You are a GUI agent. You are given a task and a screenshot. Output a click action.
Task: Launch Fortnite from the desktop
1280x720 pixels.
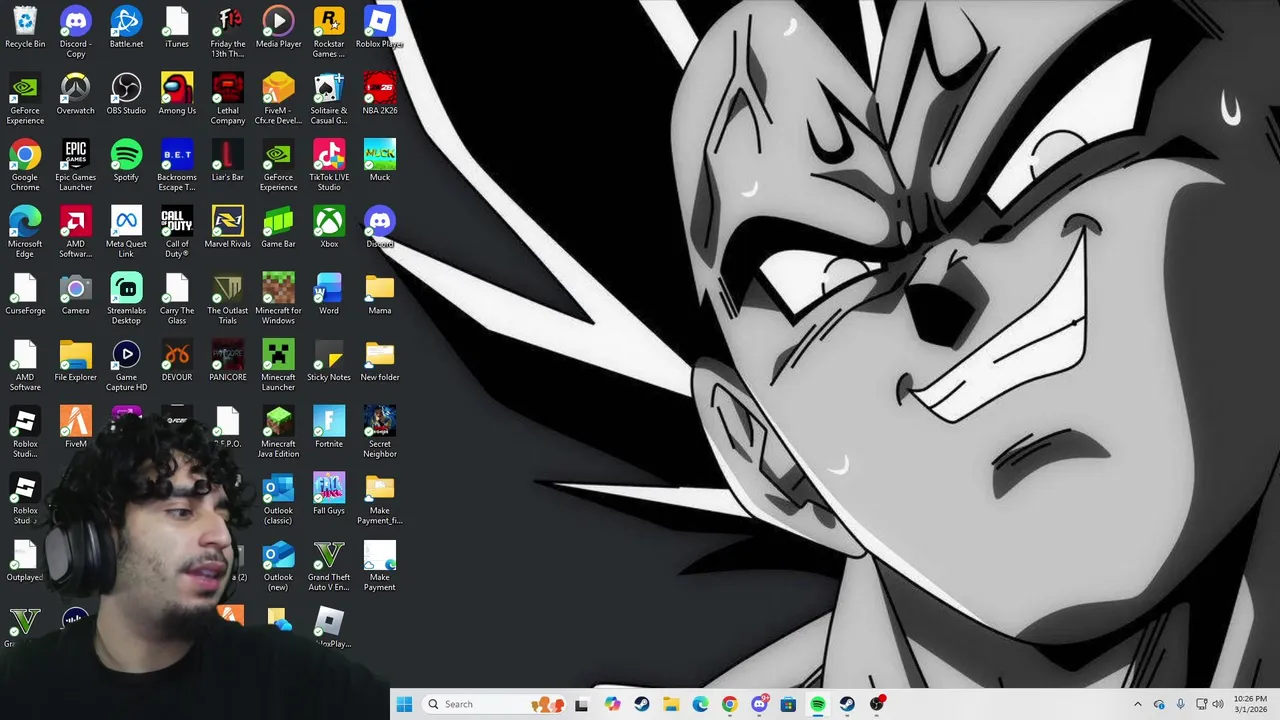[329, 429]
